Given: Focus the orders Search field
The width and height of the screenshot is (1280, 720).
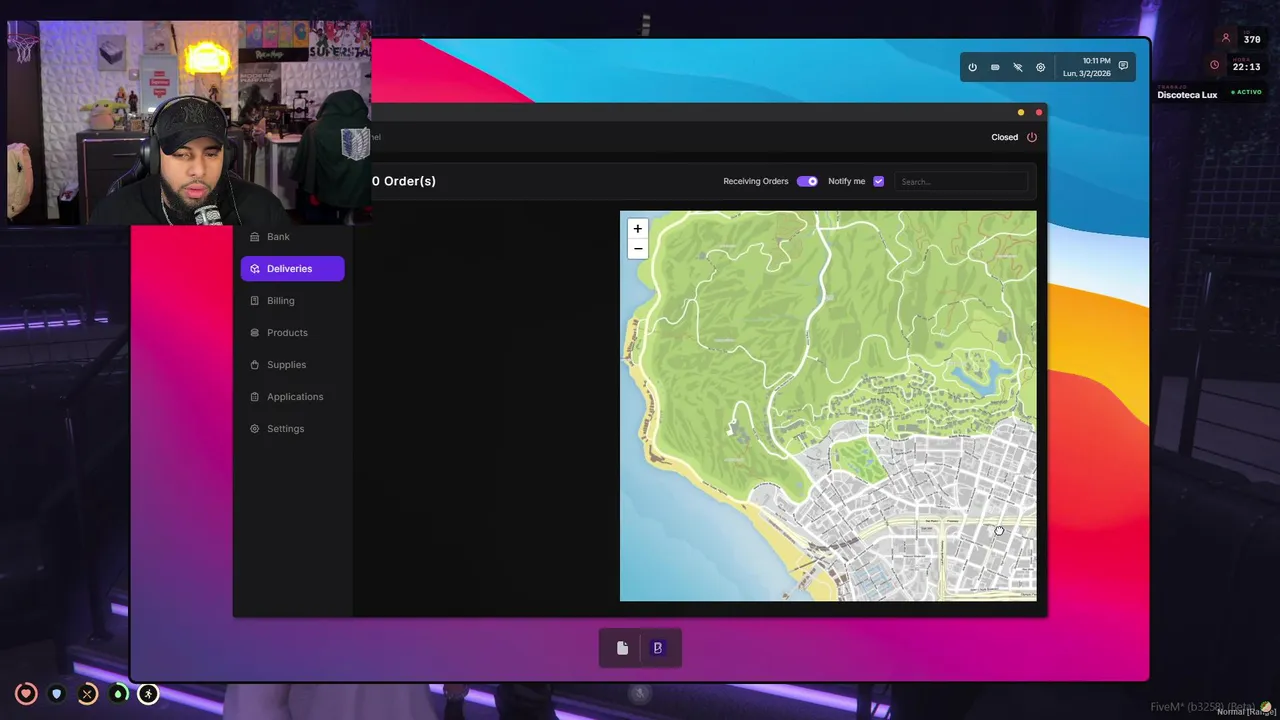Looking at the screenshot, I should tap(961, 182).
